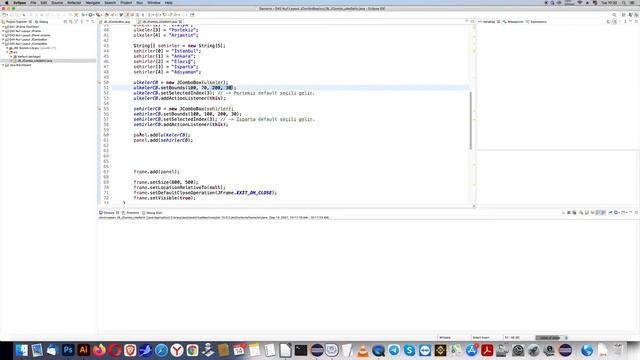Click the Project Explorer view menu icon
Screen dimensions: 640x360
coord(82,22)
